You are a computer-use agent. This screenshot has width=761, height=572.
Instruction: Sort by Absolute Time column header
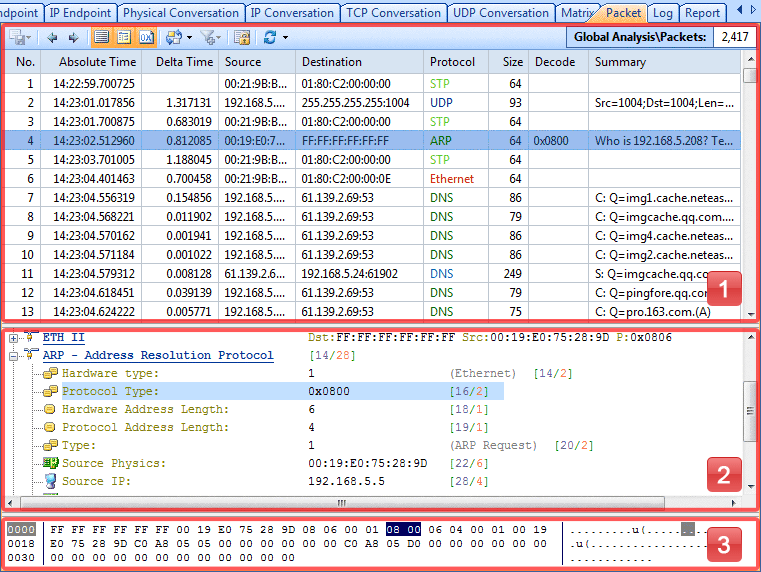92,62
